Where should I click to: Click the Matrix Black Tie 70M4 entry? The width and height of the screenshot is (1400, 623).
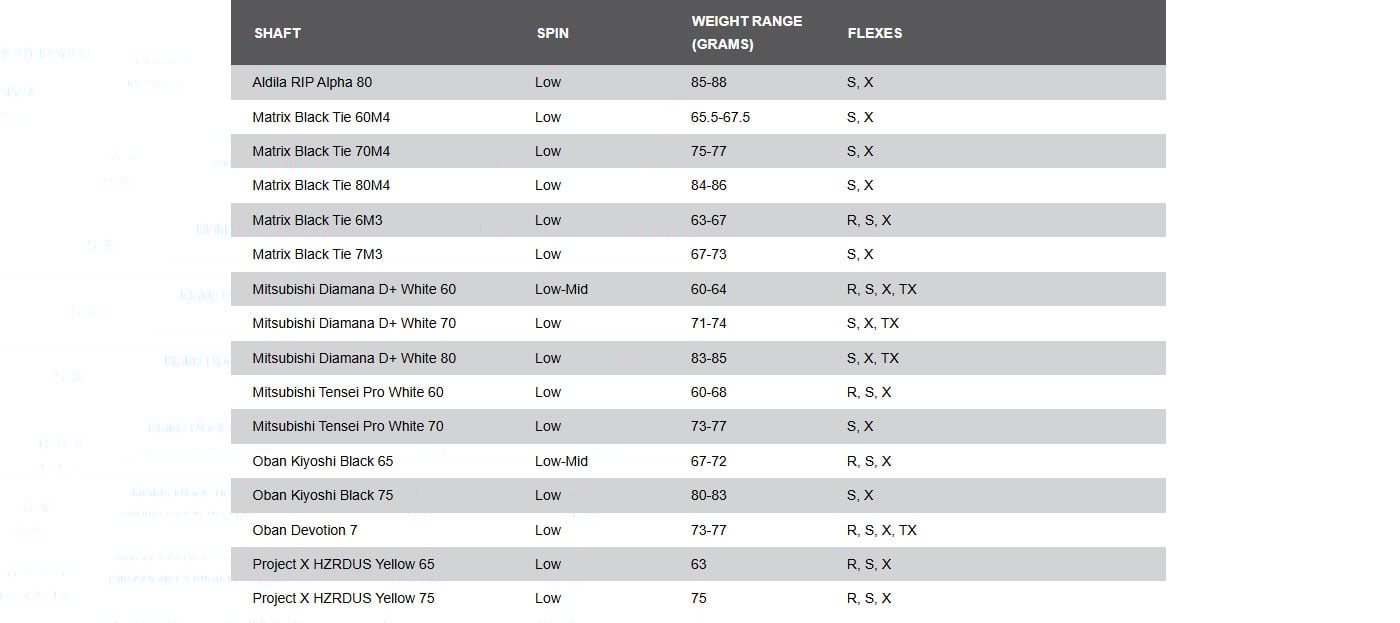[321, 151]
